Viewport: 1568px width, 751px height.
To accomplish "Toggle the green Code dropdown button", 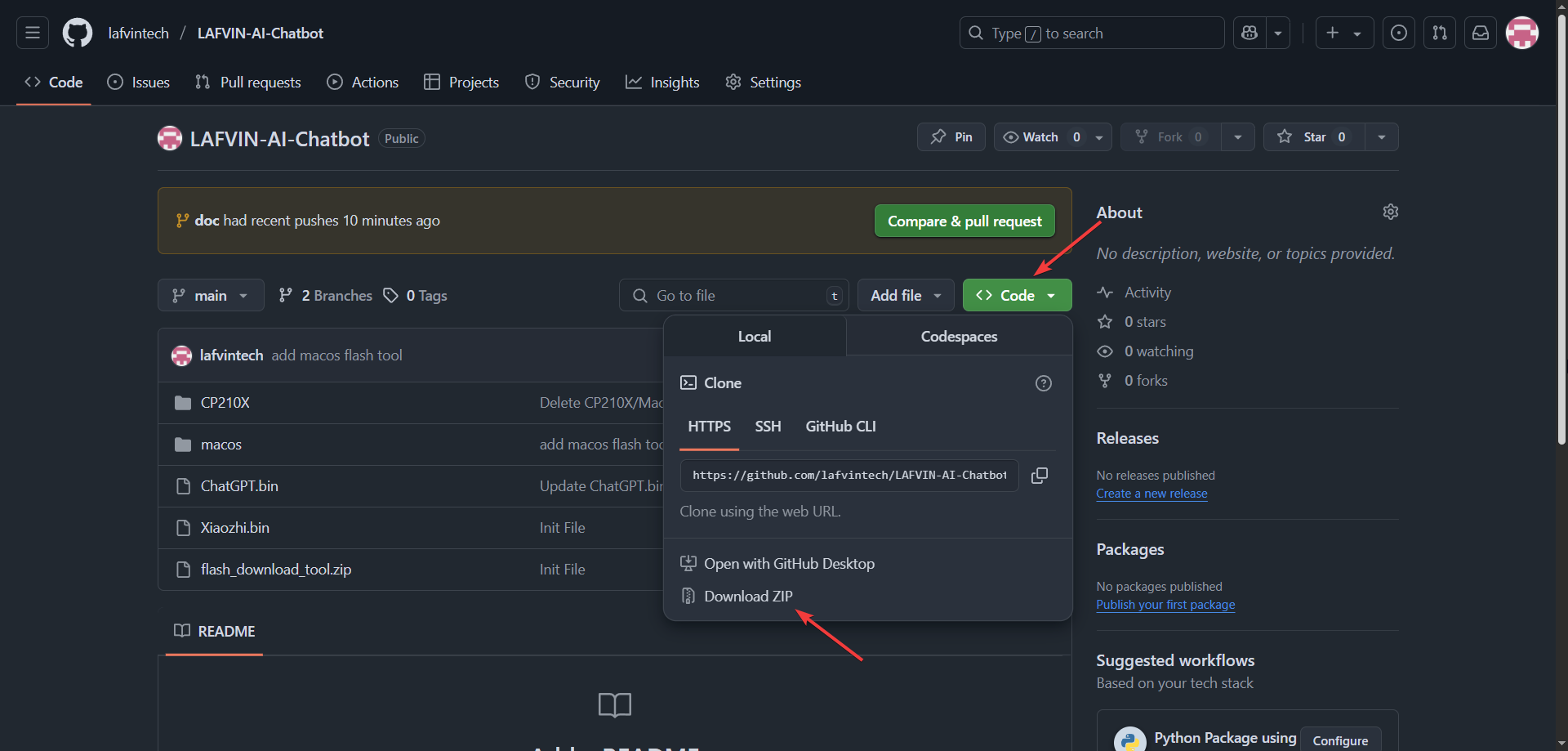I will 1017,295.
